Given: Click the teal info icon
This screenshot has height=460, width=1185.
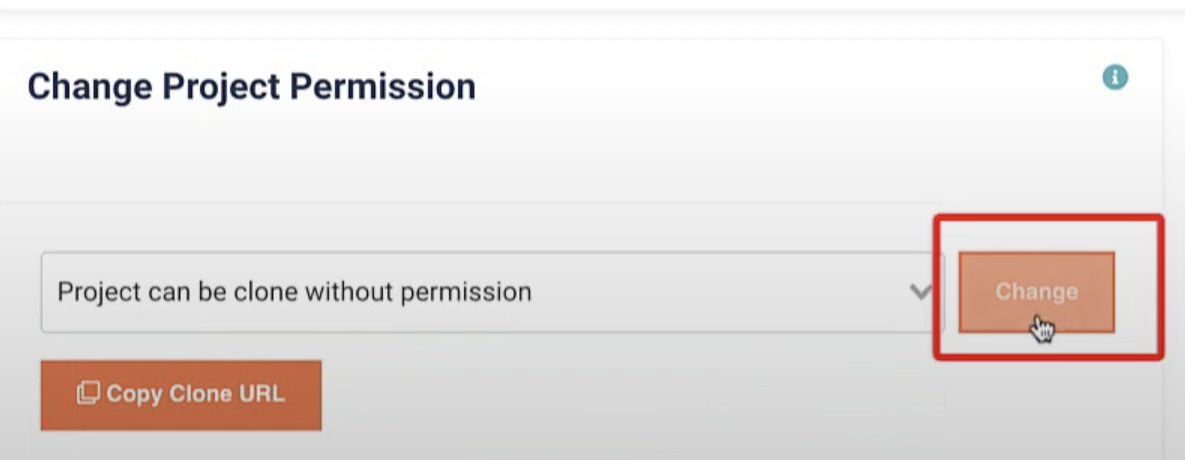Looking at the screenshot, I should [1115, 77].
